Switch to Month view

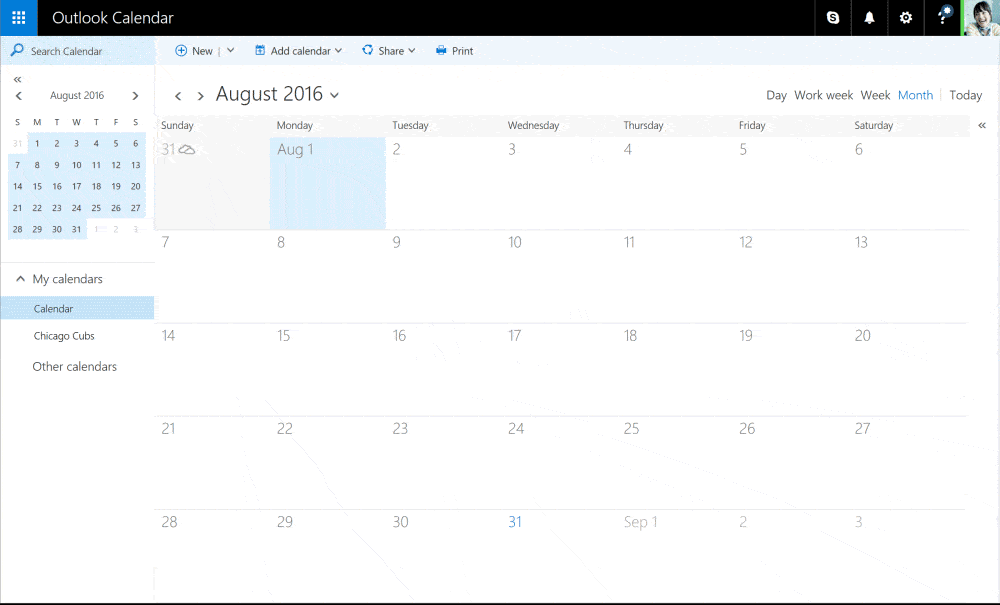tap(915, 95)
